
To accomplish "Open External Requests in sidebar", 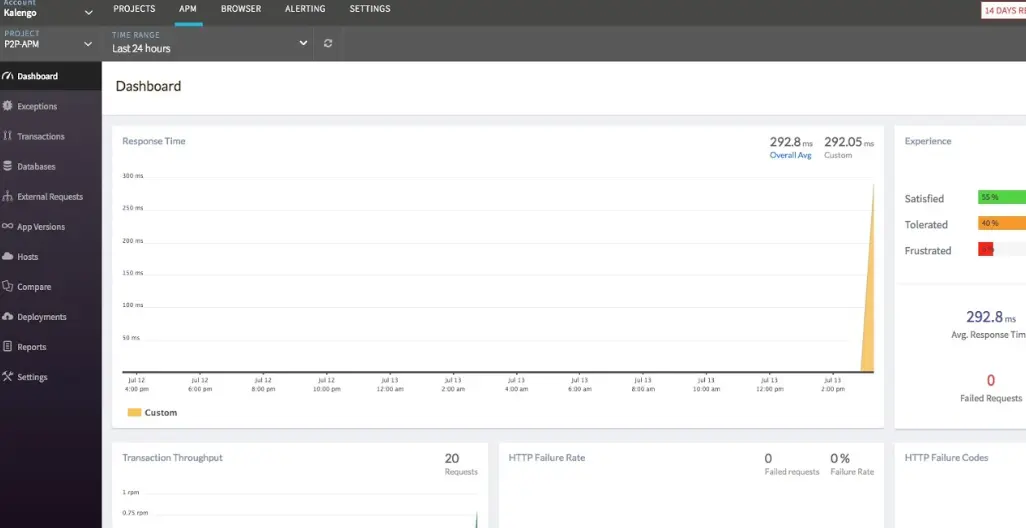I will point(50,196).
